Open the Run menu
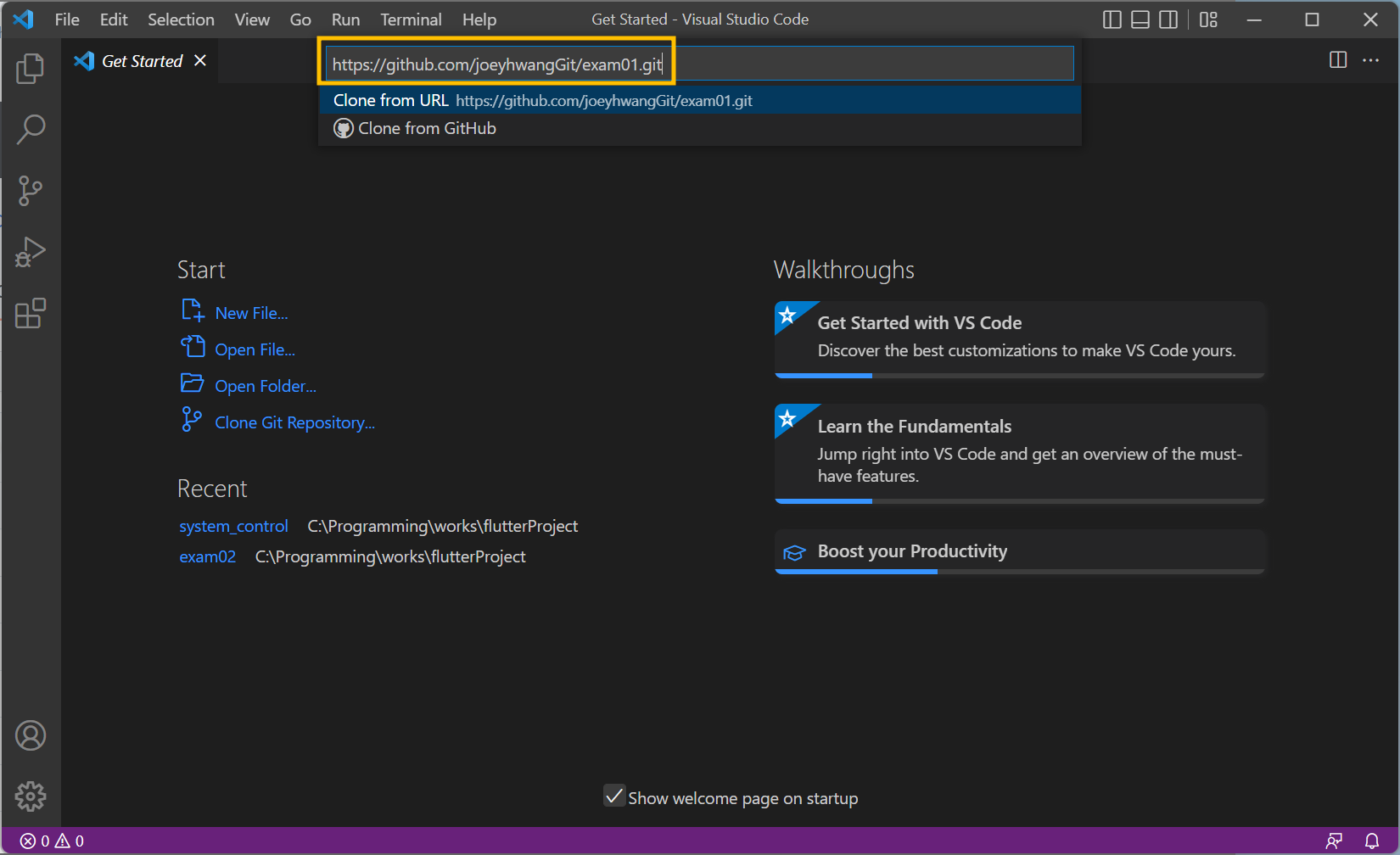Screen dimensions: 1400x855 click(345, 20)
